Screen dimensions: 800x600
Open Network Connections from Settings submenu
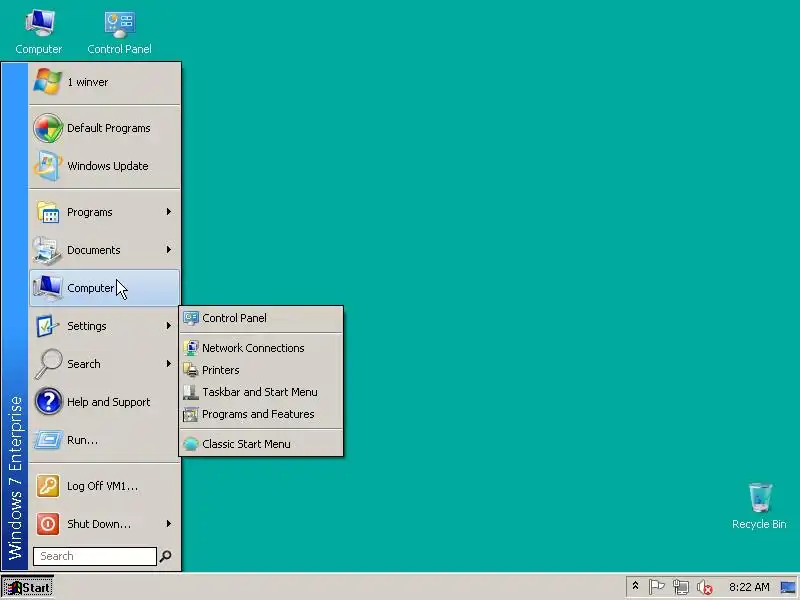point(261,348)
